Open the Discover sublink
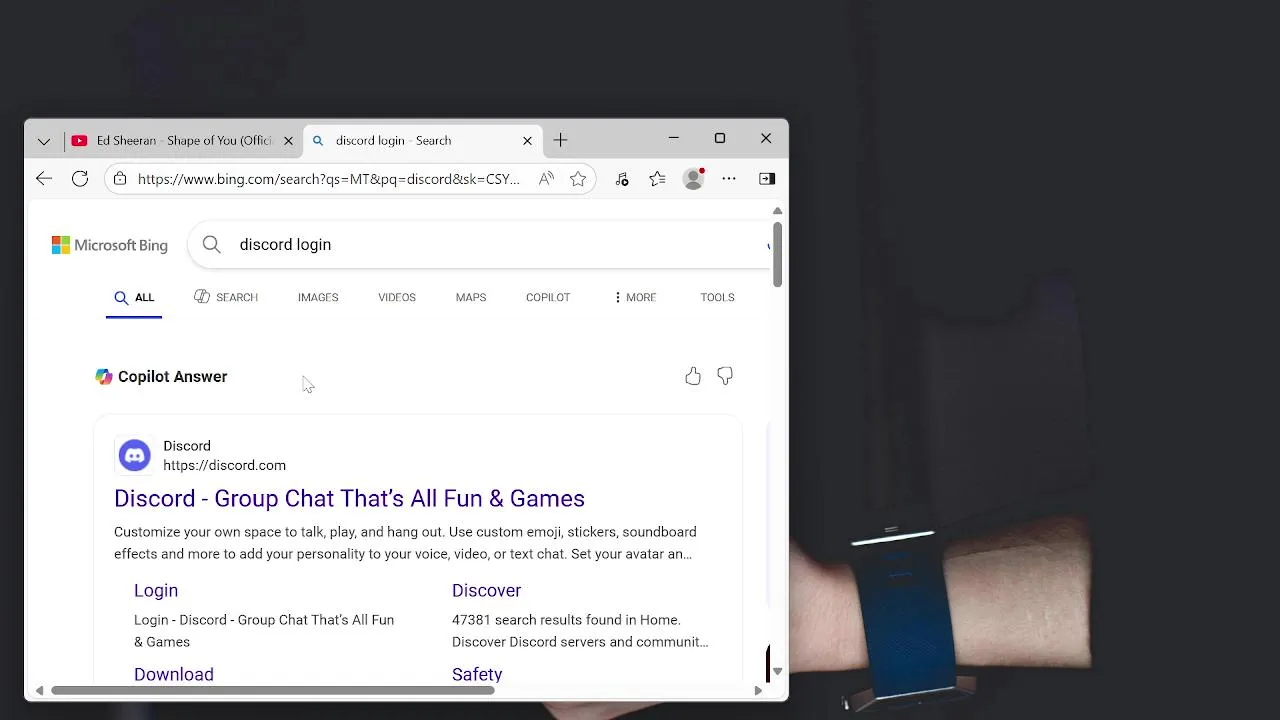Screen dimensions: 1280x720 (x=486, y=590)
